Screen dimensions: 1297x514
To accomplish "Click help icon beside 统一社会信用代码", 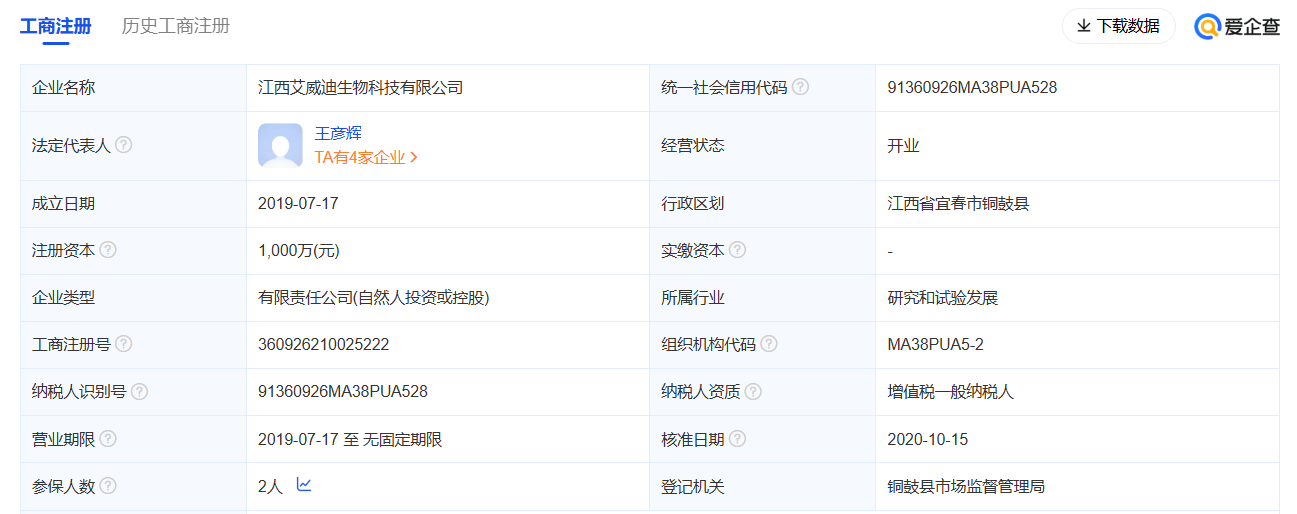I will pyautogui.click(x=800, y=87).
